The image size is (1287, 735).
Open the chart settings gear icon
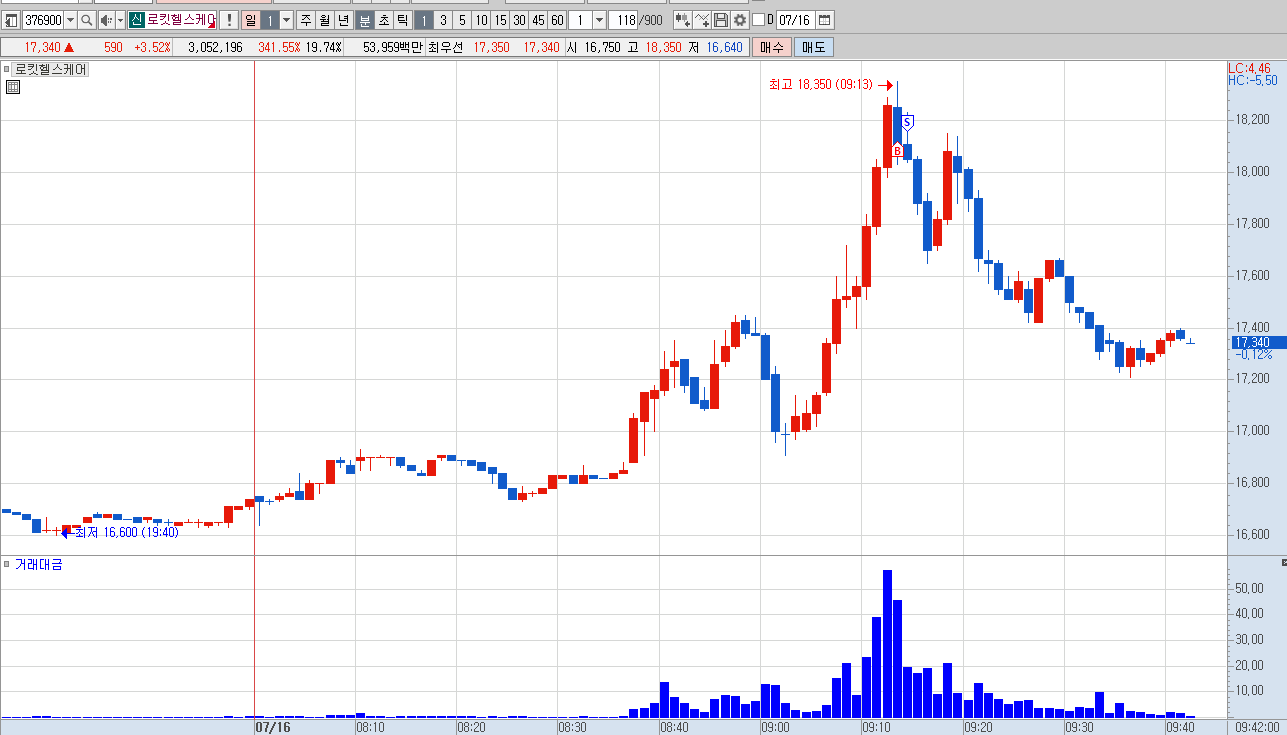tap(740, 20)
